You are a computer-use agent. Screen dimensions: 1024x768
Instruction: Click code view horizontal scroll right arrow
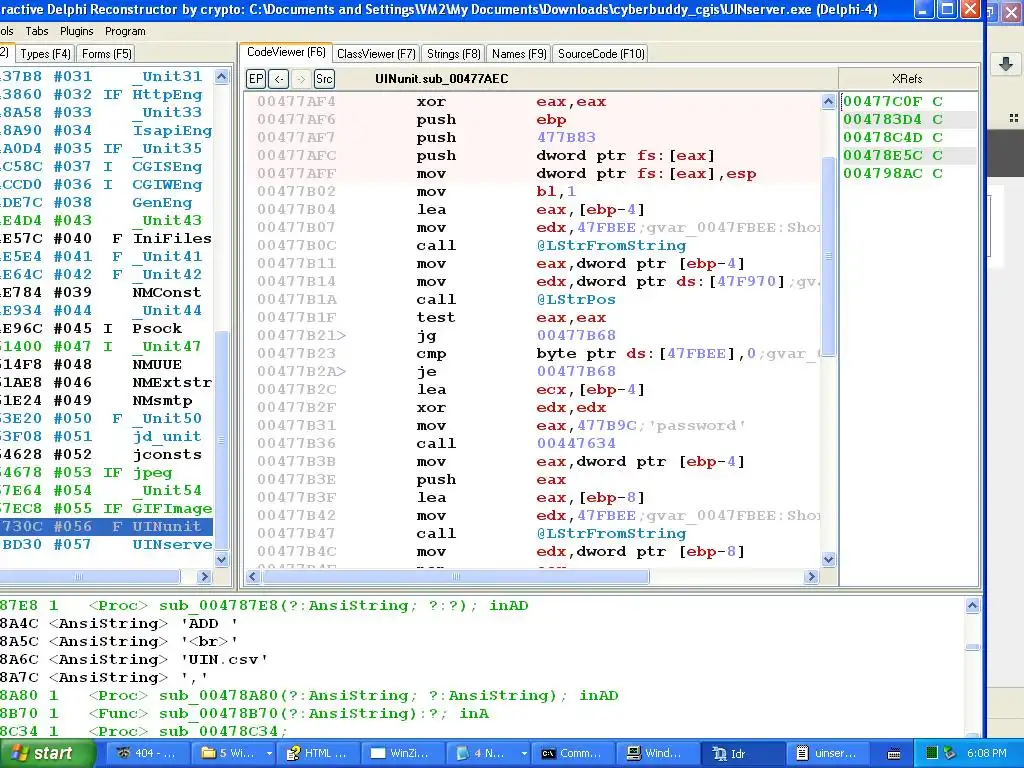click(x=812, y=577)
